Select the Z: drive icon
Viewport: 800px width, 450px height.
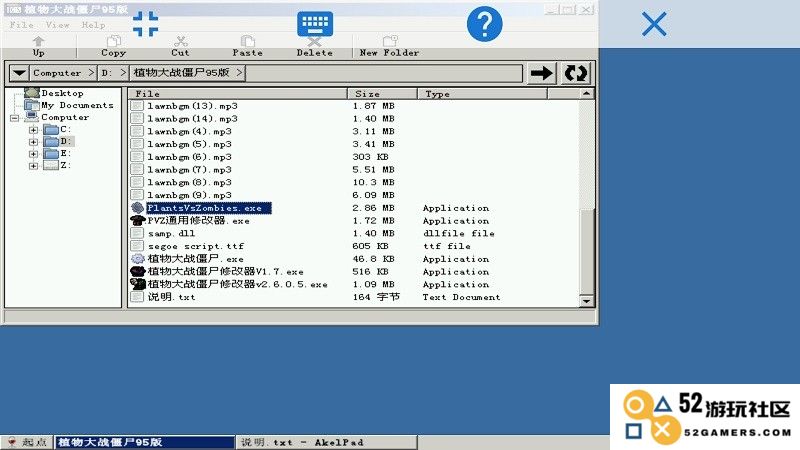[51, 165]
